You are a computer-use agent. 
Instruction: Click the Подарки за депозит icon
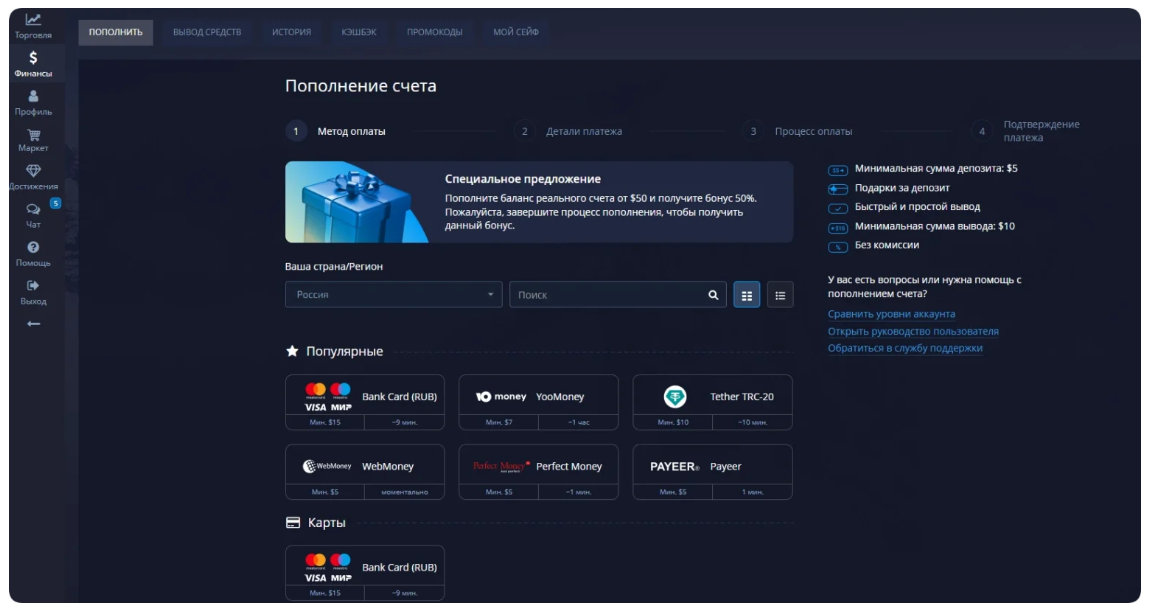(838, 189)
